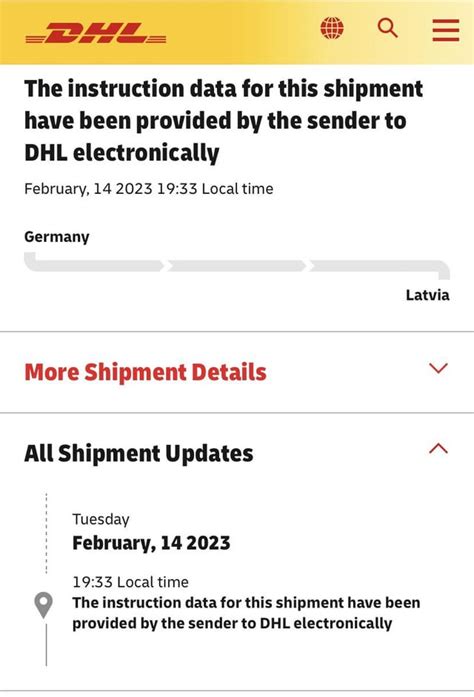Click the 19:33 Local time entry
This screenshot has width=474, height=697.
pyautogui.click(x=130, y=582)
